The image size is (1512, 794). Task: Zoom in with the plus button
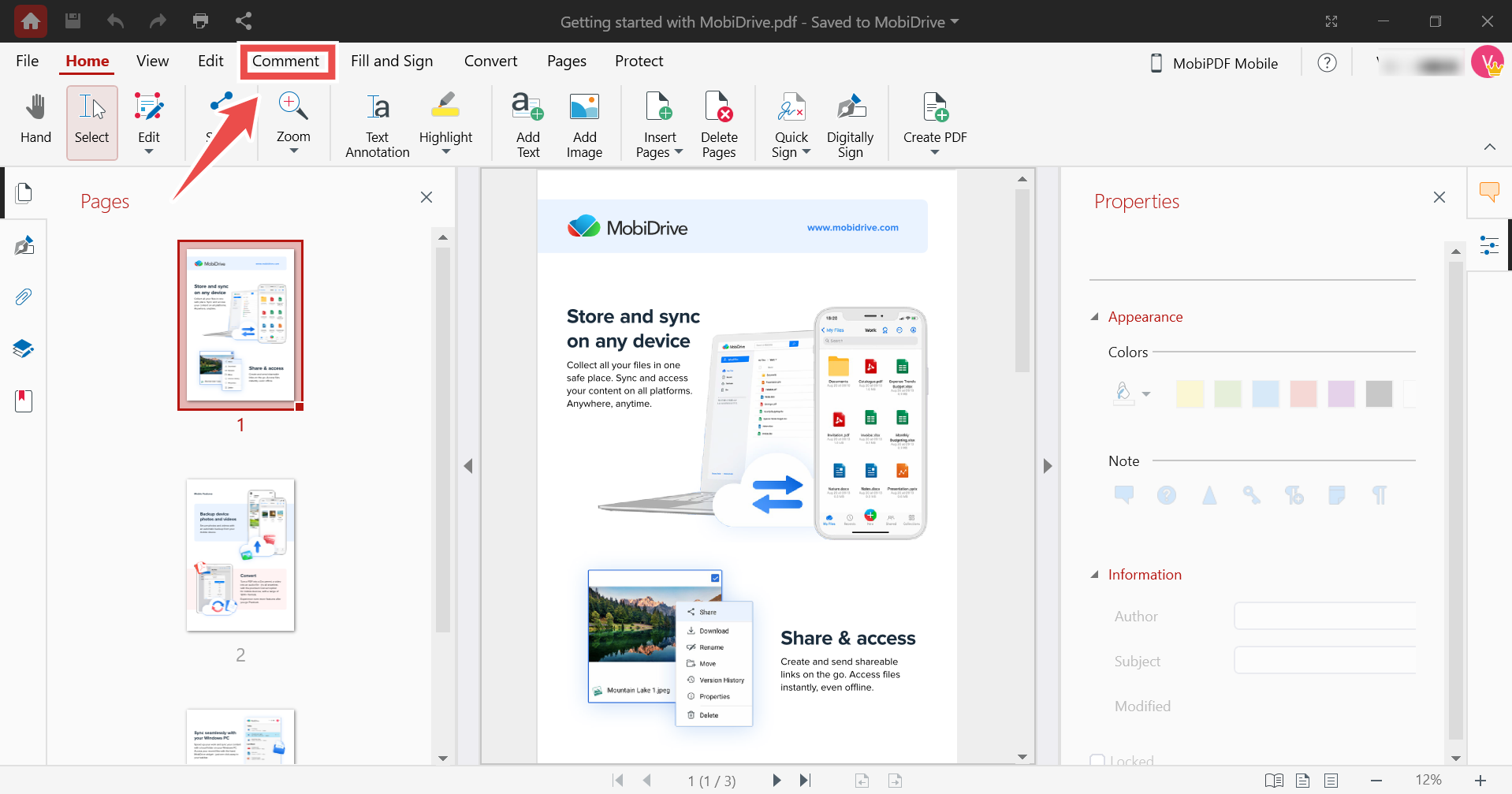click(1480, 781)
